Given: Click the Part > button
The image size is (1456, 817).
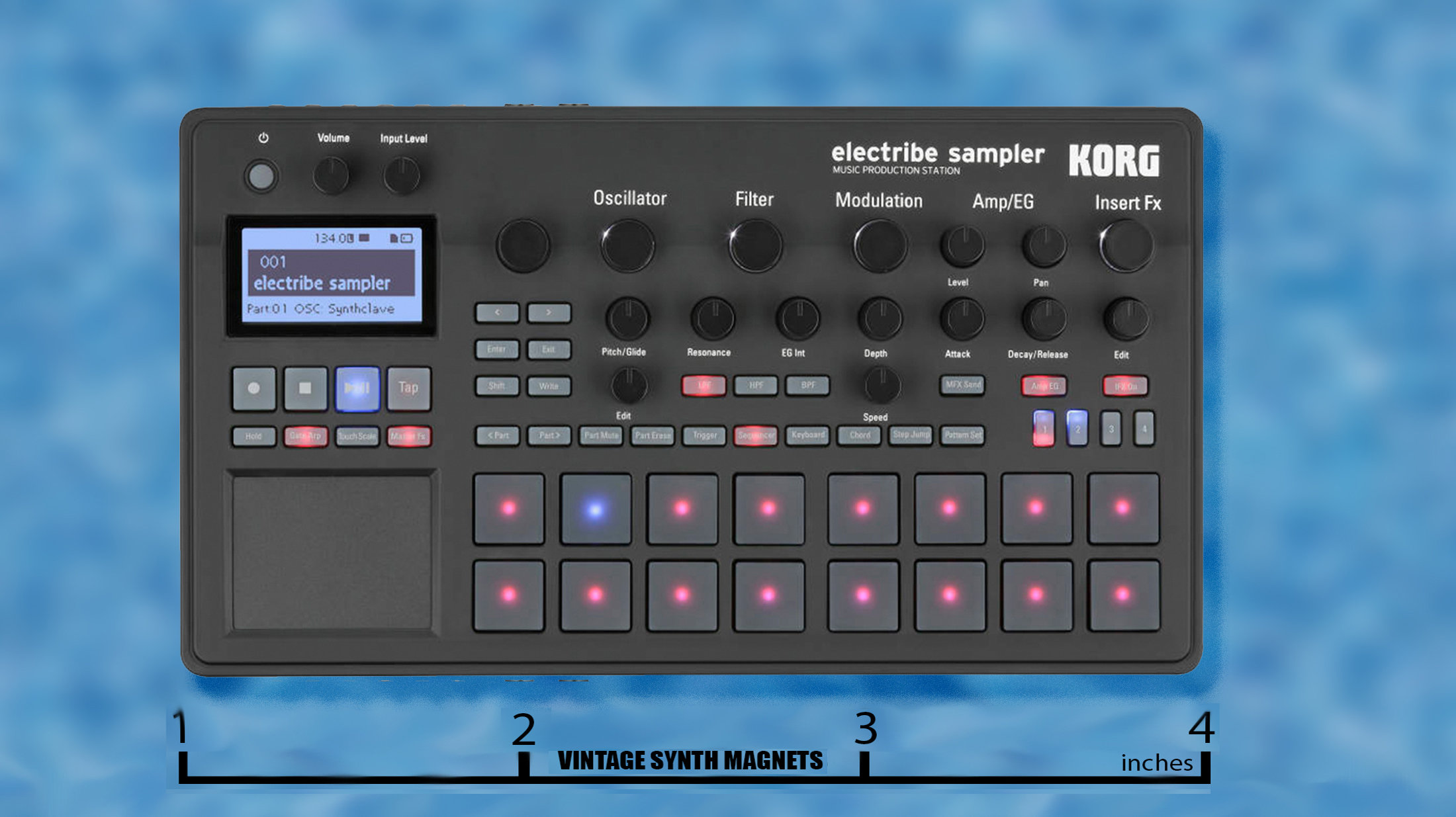Looking at the screenshot, I should pyautogui.click(x=549, y=435).
